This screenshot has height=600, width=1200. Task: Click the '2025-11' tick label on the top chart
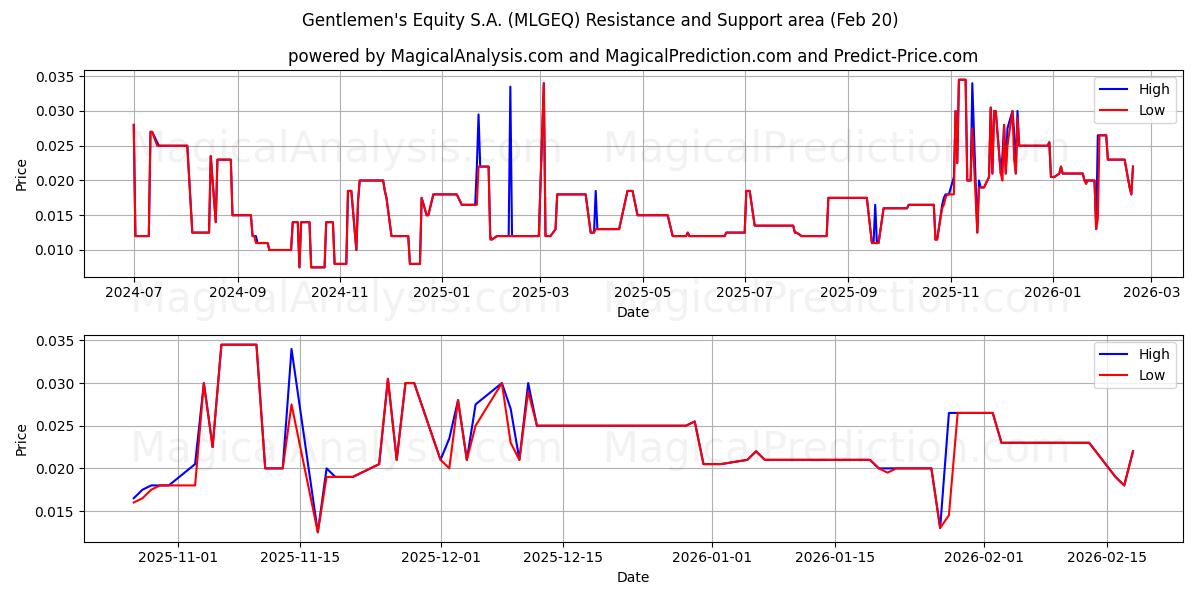(x=950, y=292)
